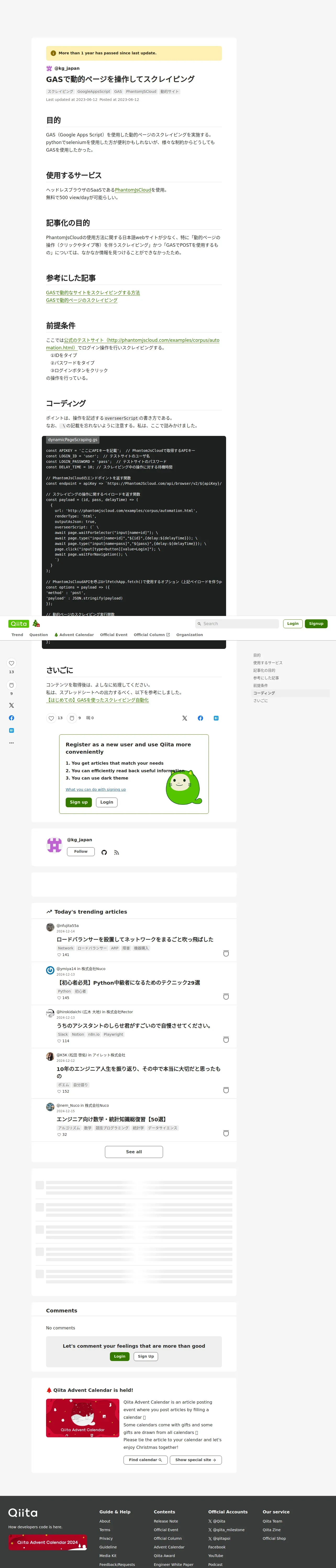Open the Qiita Advent Calendar banner image
Image resolution: width=336 pixels, height=1568 pixels.
click(82, 1418)
